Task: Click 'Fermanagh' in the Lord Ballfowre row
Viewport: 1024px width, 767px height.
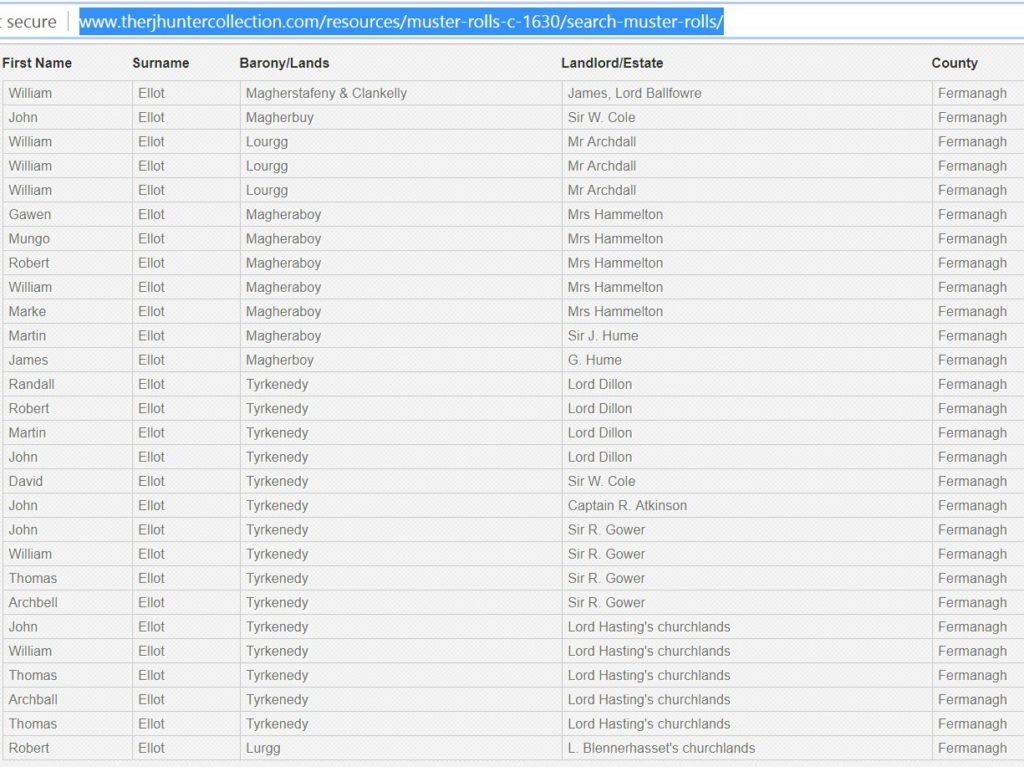Action: tap(972, 93)
